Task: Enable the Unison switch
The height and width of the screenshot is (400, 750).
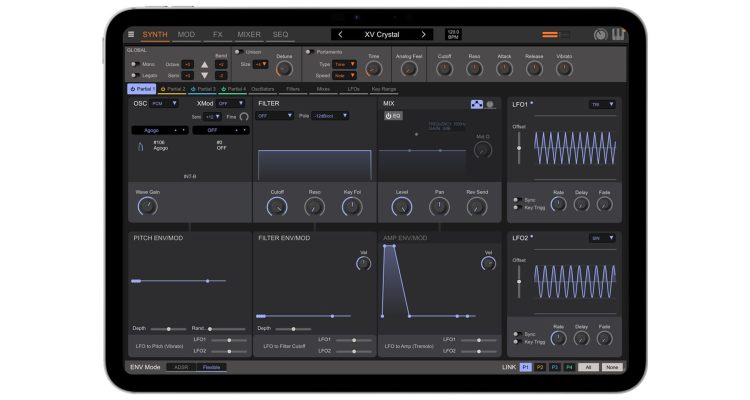Action: 239,52
